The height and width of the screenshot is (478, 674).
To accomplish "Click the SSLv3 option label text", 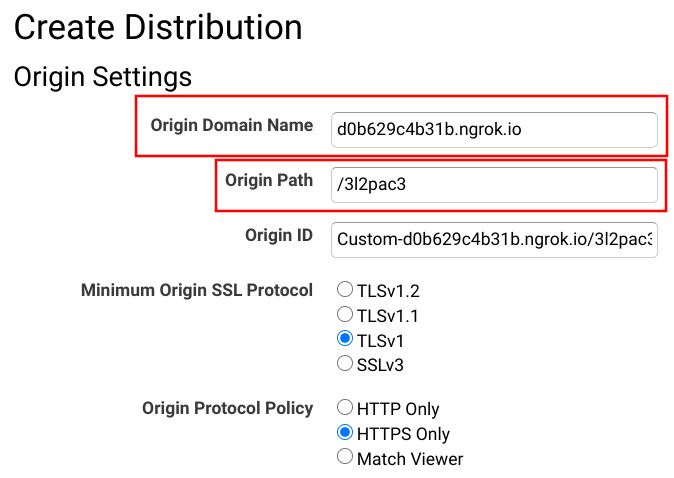I will 380,364.
